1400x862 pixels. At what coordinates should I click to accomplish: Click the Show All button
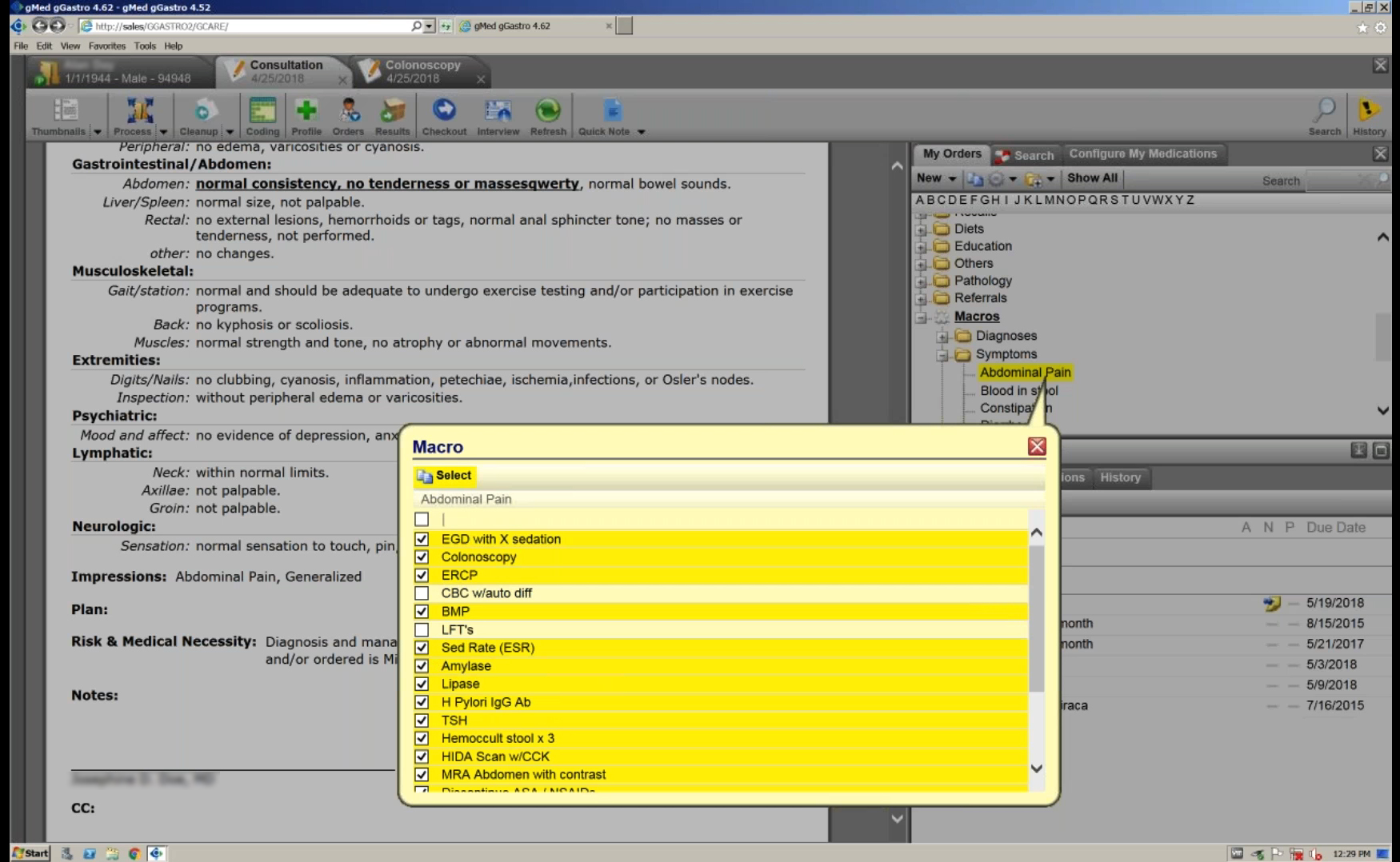coord(1092,178)
